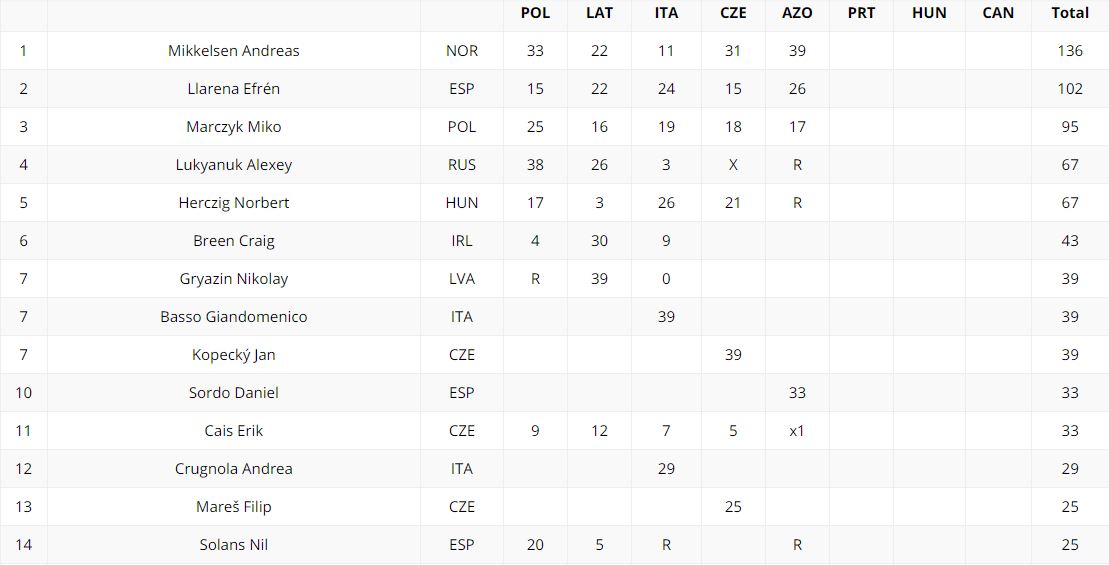Click the HUN column header

click(929, 13)
